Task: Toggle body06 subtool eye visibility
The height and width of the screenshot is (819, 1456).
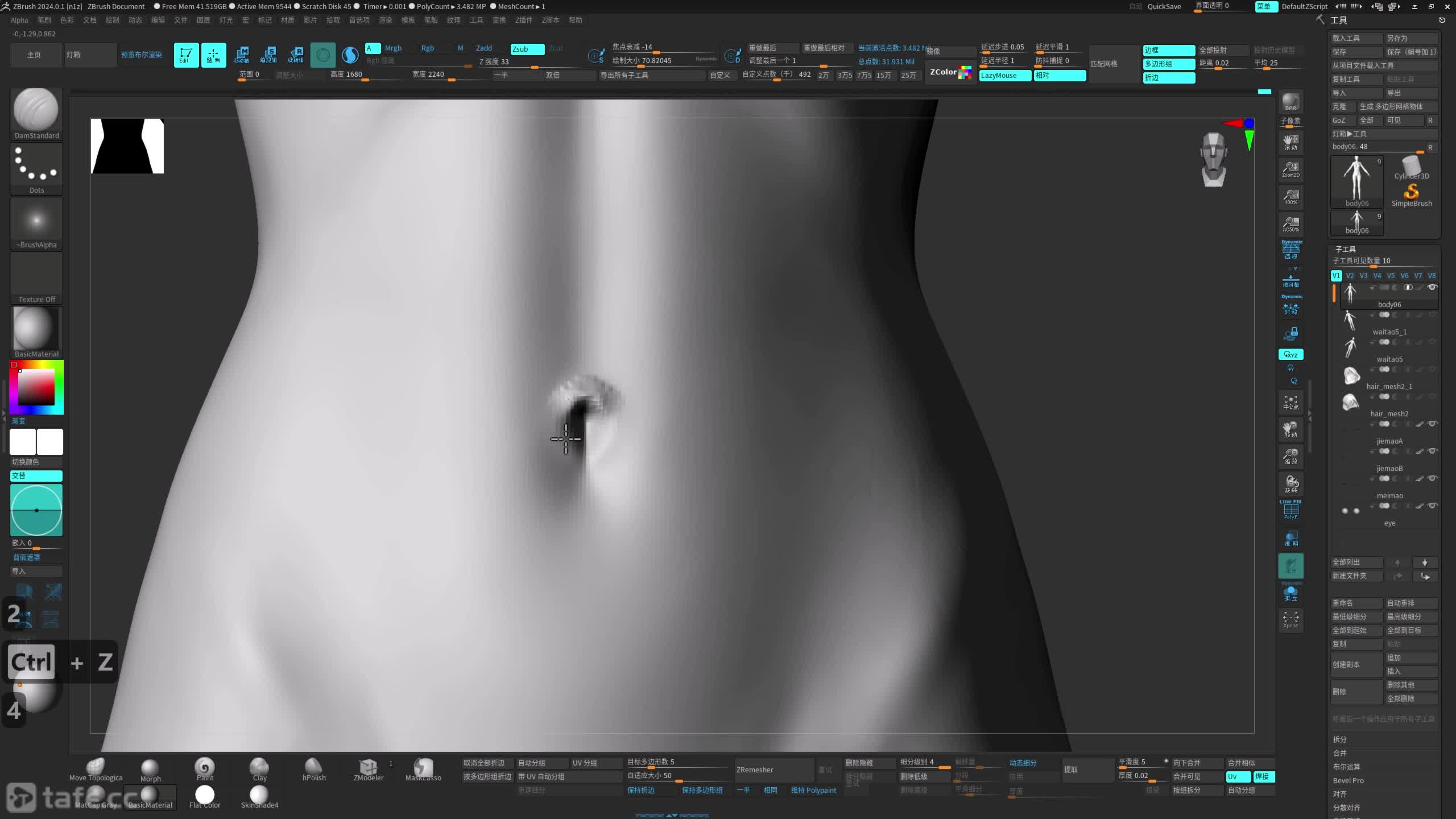Action: tap(1433, 288)
